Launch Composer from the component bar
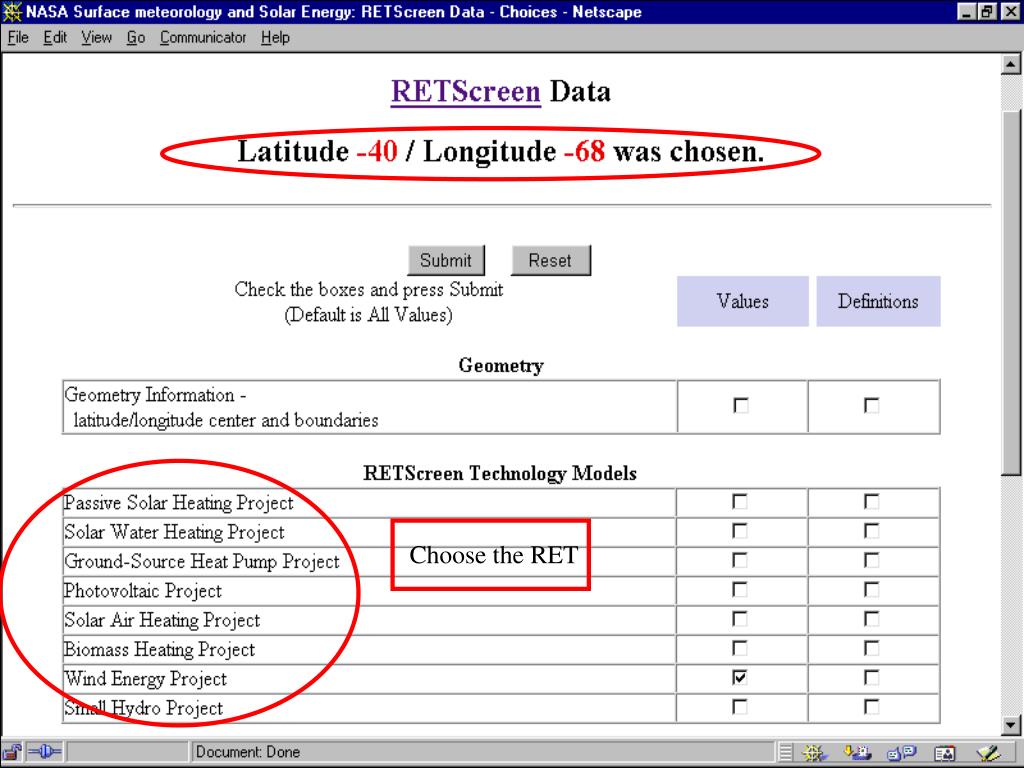Viewport: 1024px width, 768px height. [989, 753]
